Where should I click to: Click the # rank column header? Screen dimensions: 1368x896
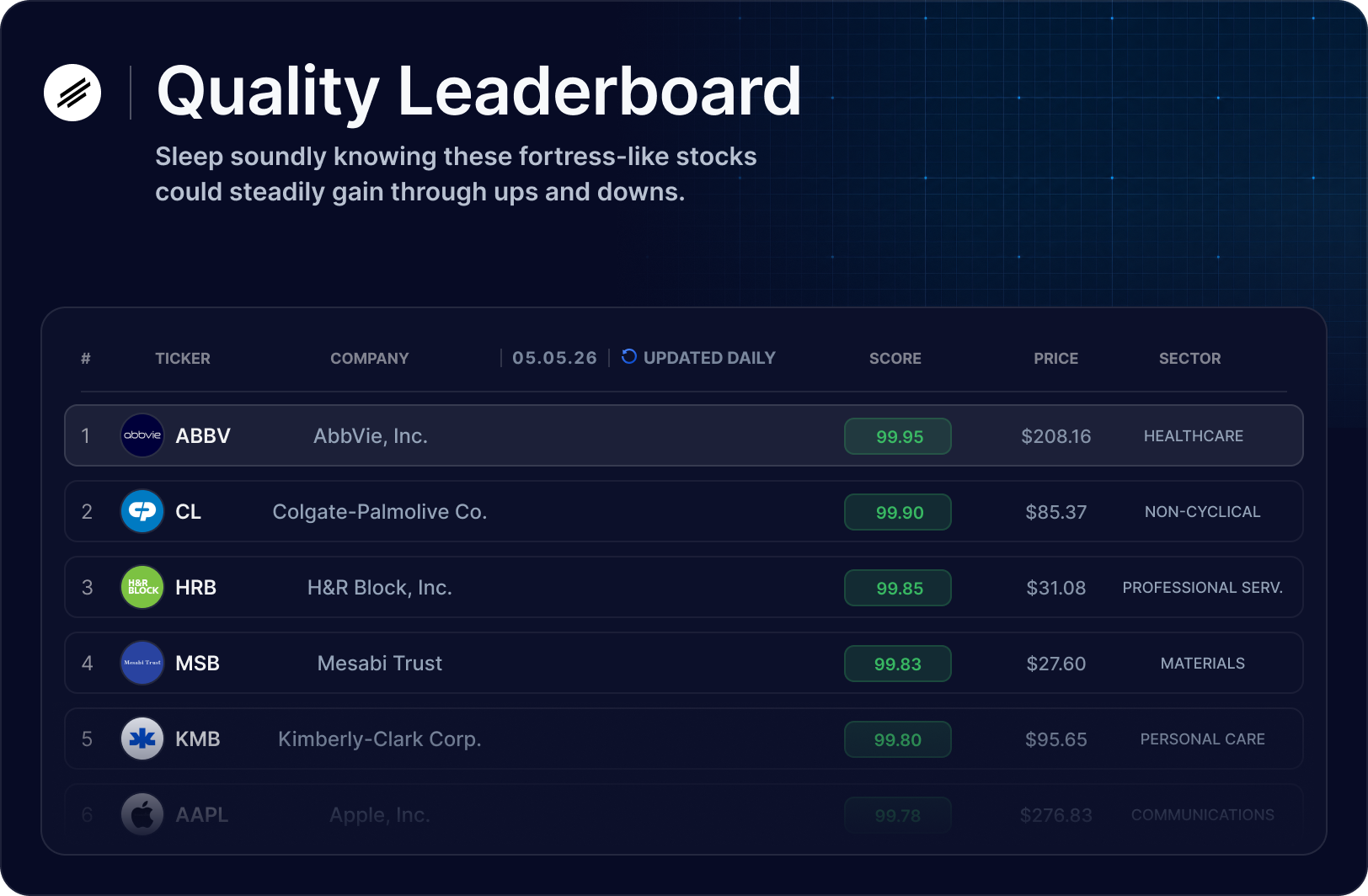tap(86, 359)
